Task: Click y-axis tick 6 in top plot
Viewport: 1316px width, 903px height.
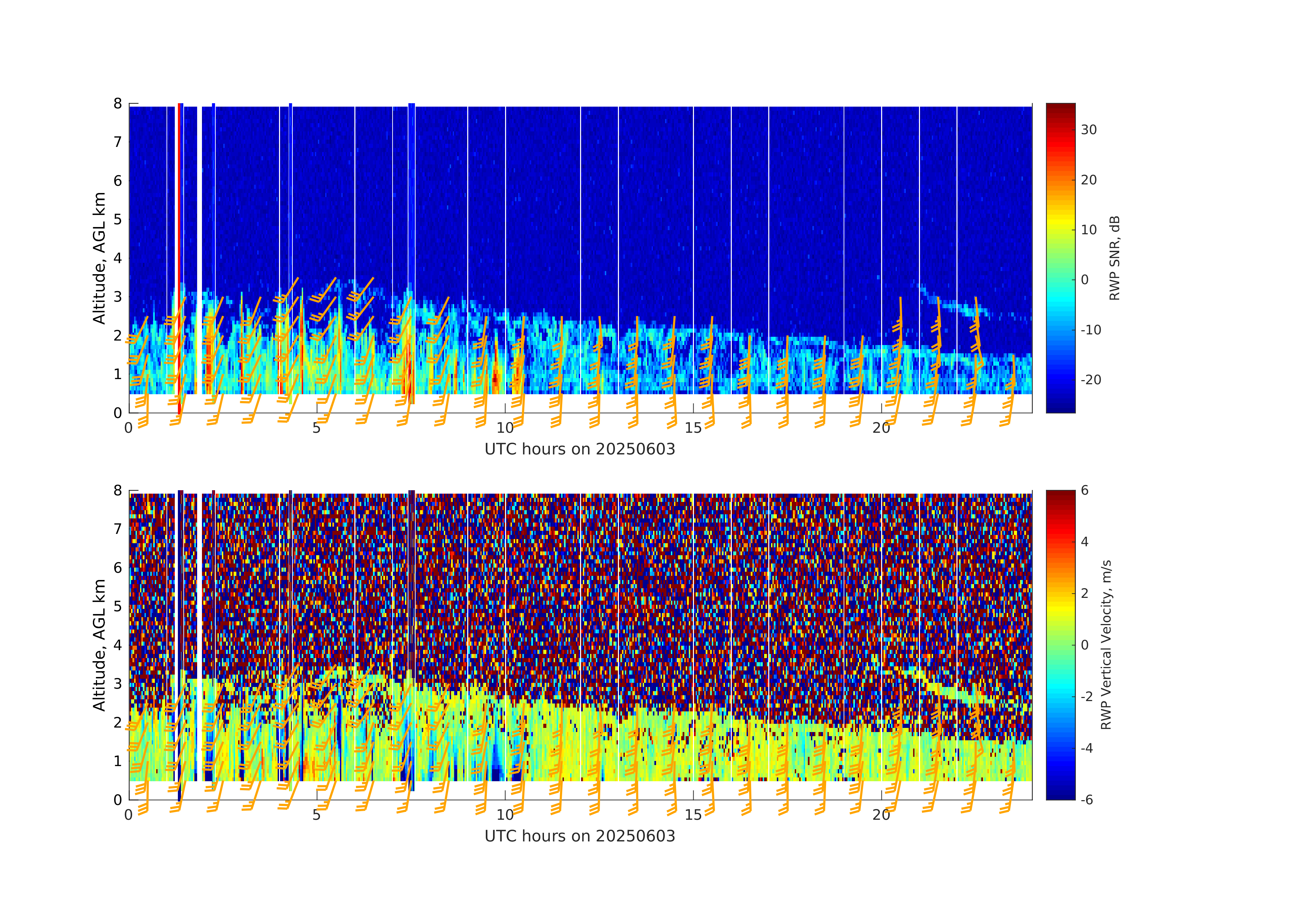Action: click(x=118, y=181)
